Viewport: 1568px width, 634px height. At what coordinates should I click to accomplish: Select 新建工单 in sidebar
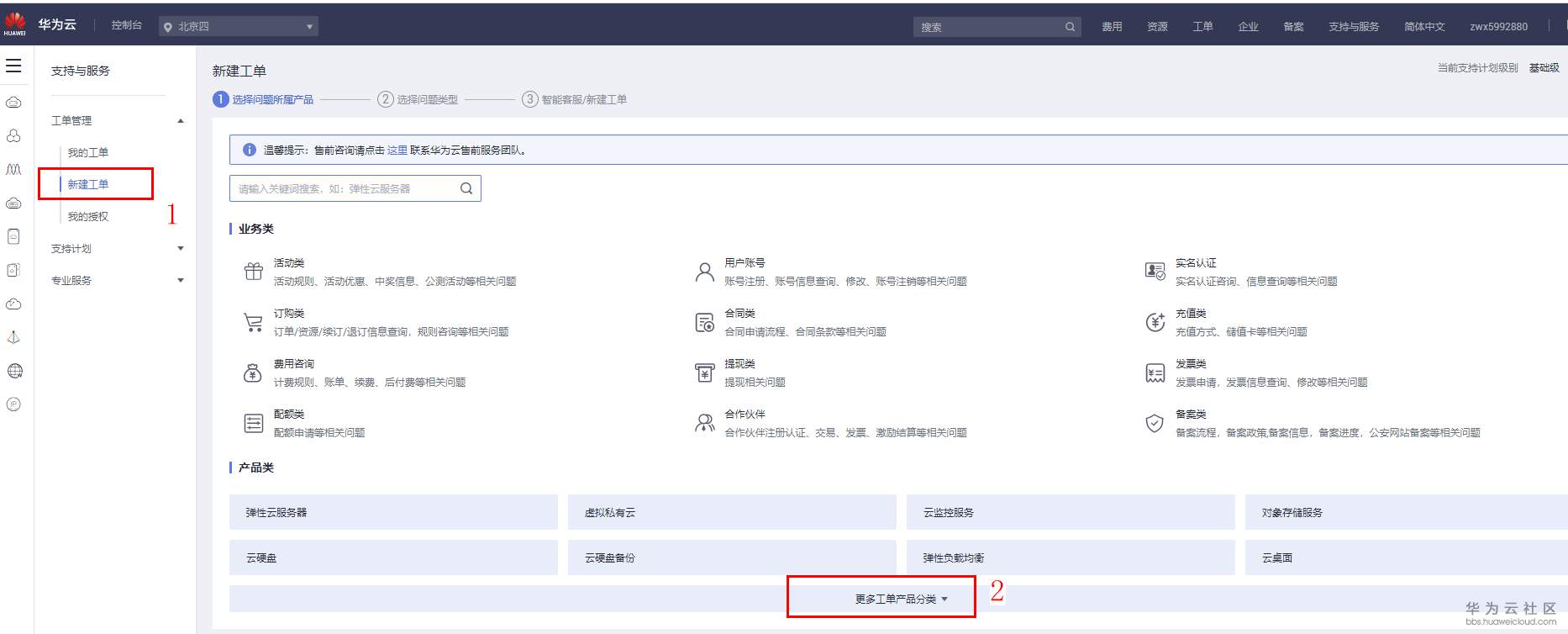click(x=88, y=185)
